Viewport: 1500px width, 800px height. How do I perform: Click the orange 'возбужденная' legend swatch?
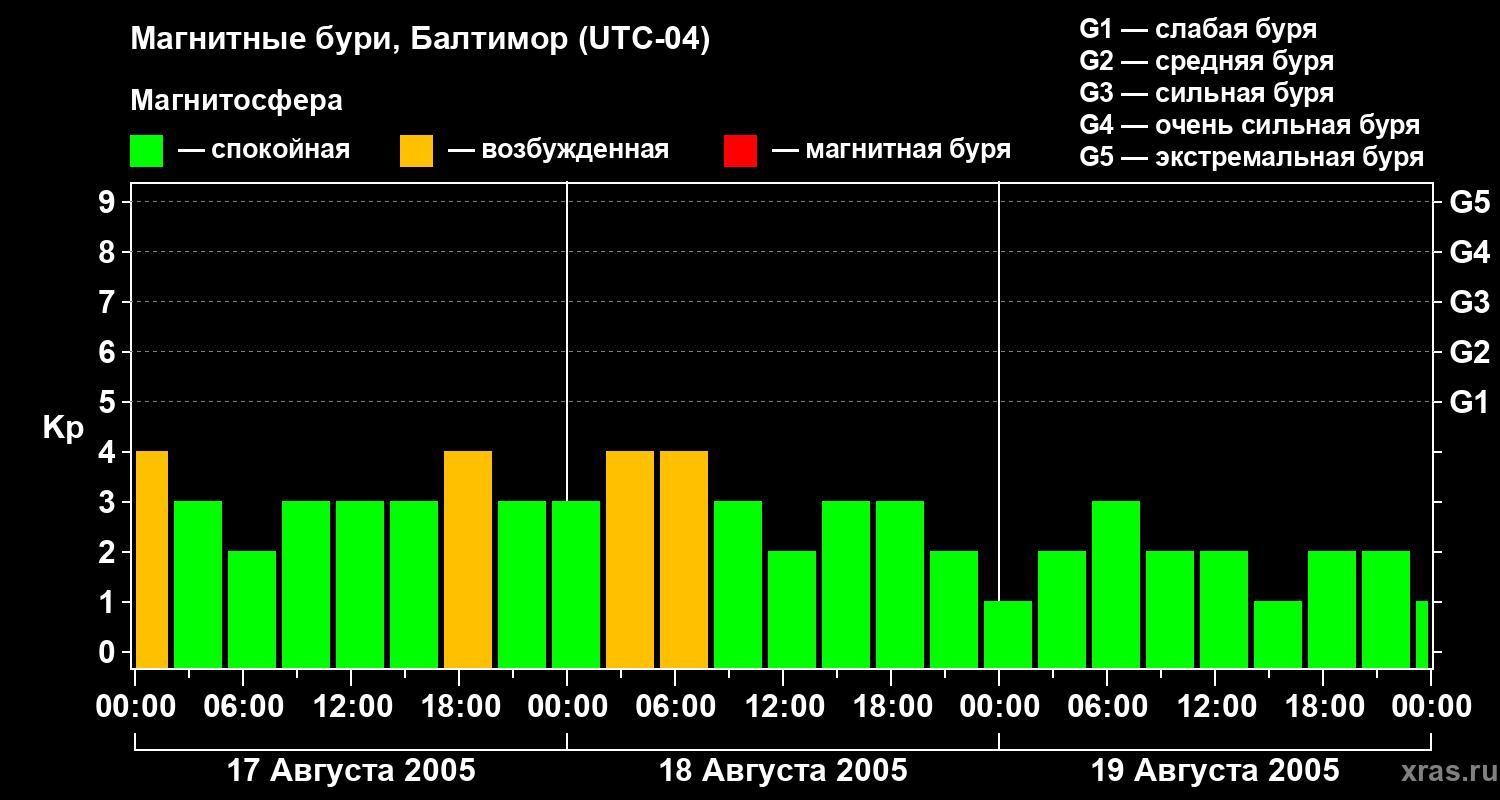(416, 151)
